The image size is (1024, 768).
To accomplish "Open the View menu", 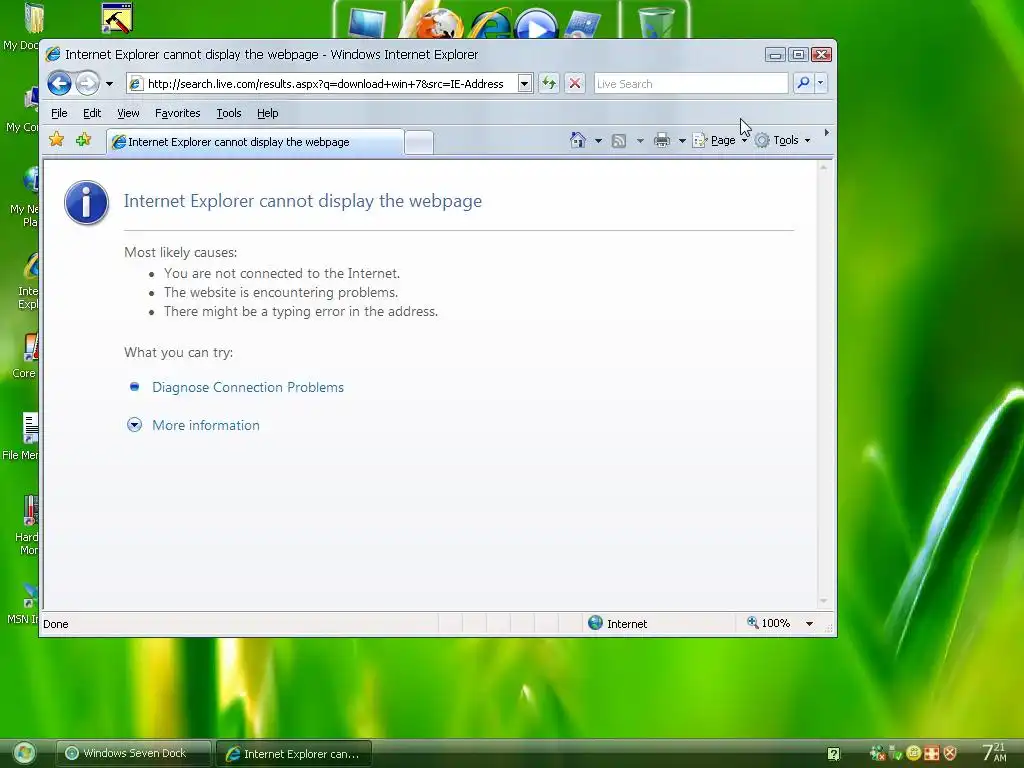I will [128, 113].
